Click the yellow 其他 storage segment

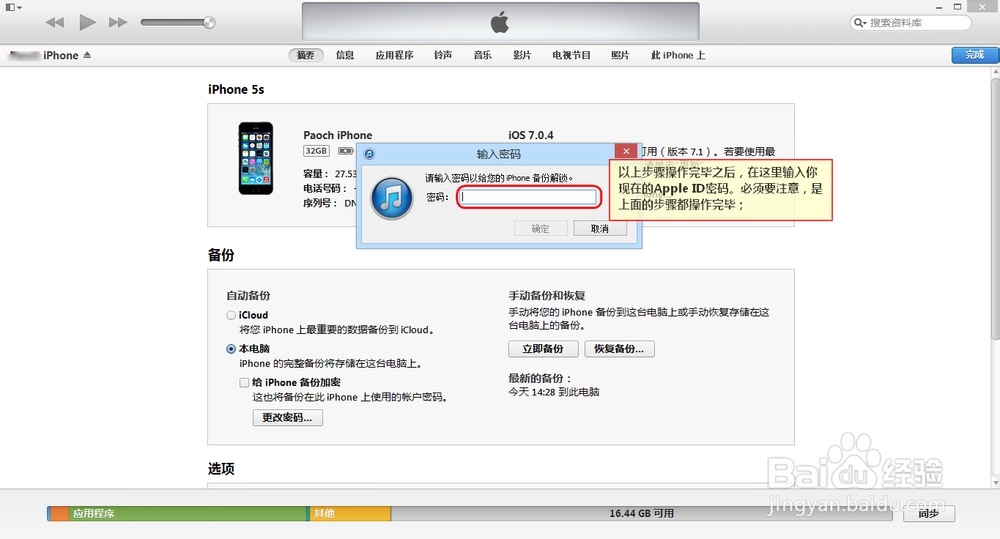click(349, 513)
